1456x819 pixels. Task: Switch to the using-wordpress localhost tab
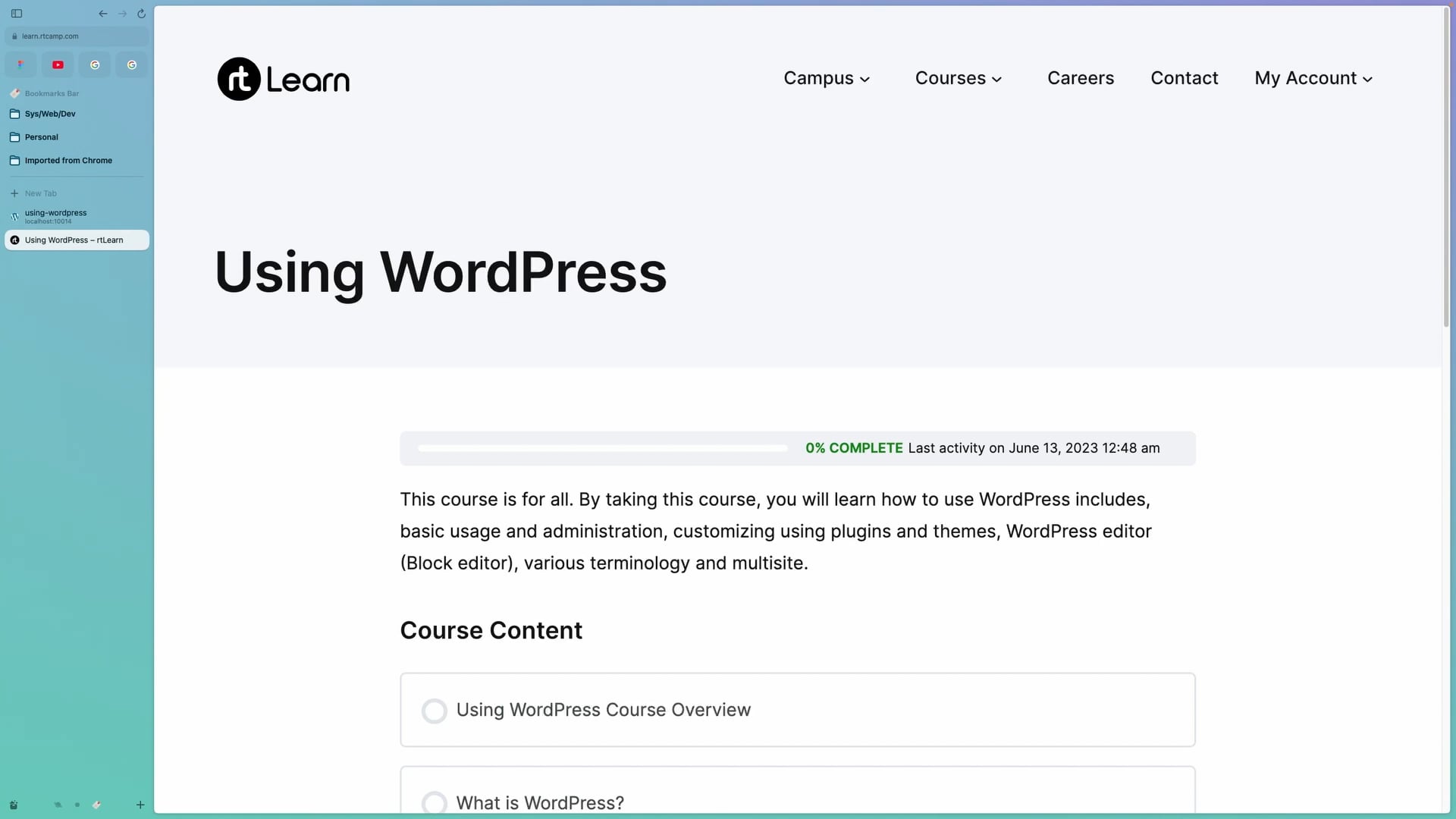pyautogui.click(x=77, y=216)
